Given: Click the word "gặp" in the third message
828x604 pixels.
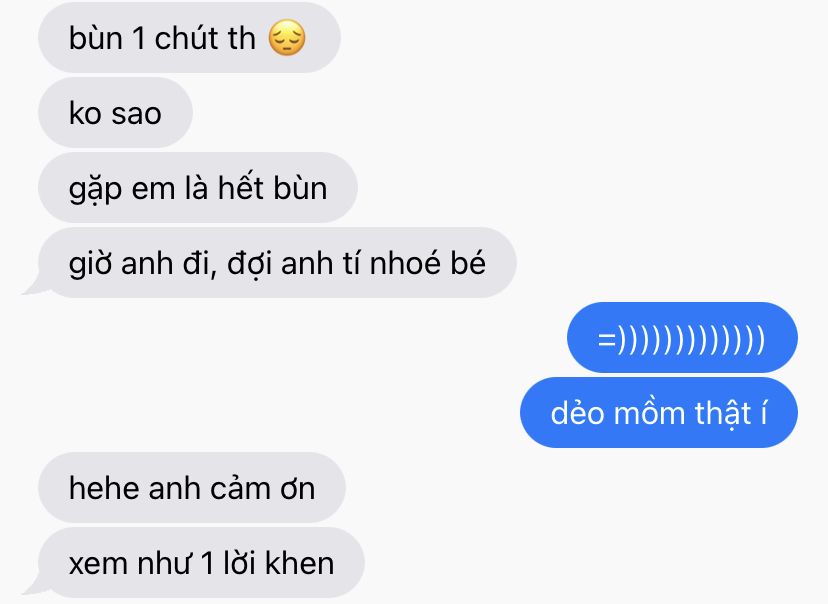Looking at the screenshot, I should pyautogui.click(x=95, y=190).
